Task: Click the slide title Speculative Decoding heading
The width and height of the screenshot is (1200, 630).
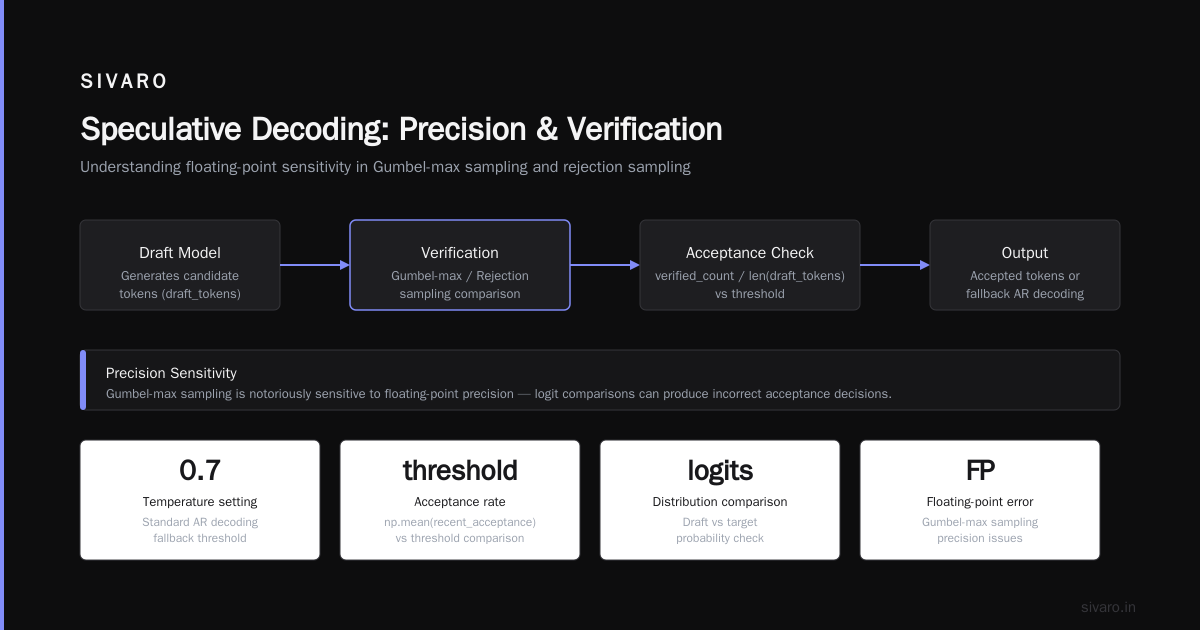Action: coord(401,130)
